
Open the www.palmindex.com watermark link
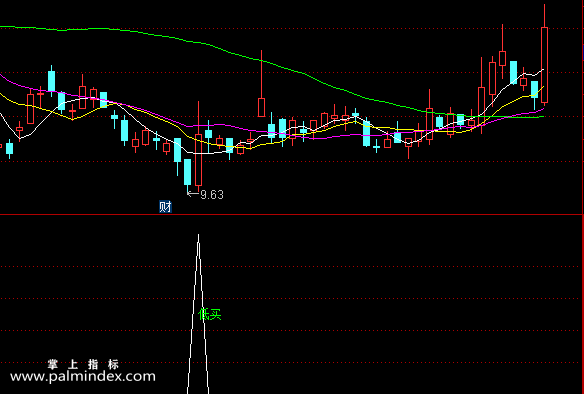click(x=83, y=377)
